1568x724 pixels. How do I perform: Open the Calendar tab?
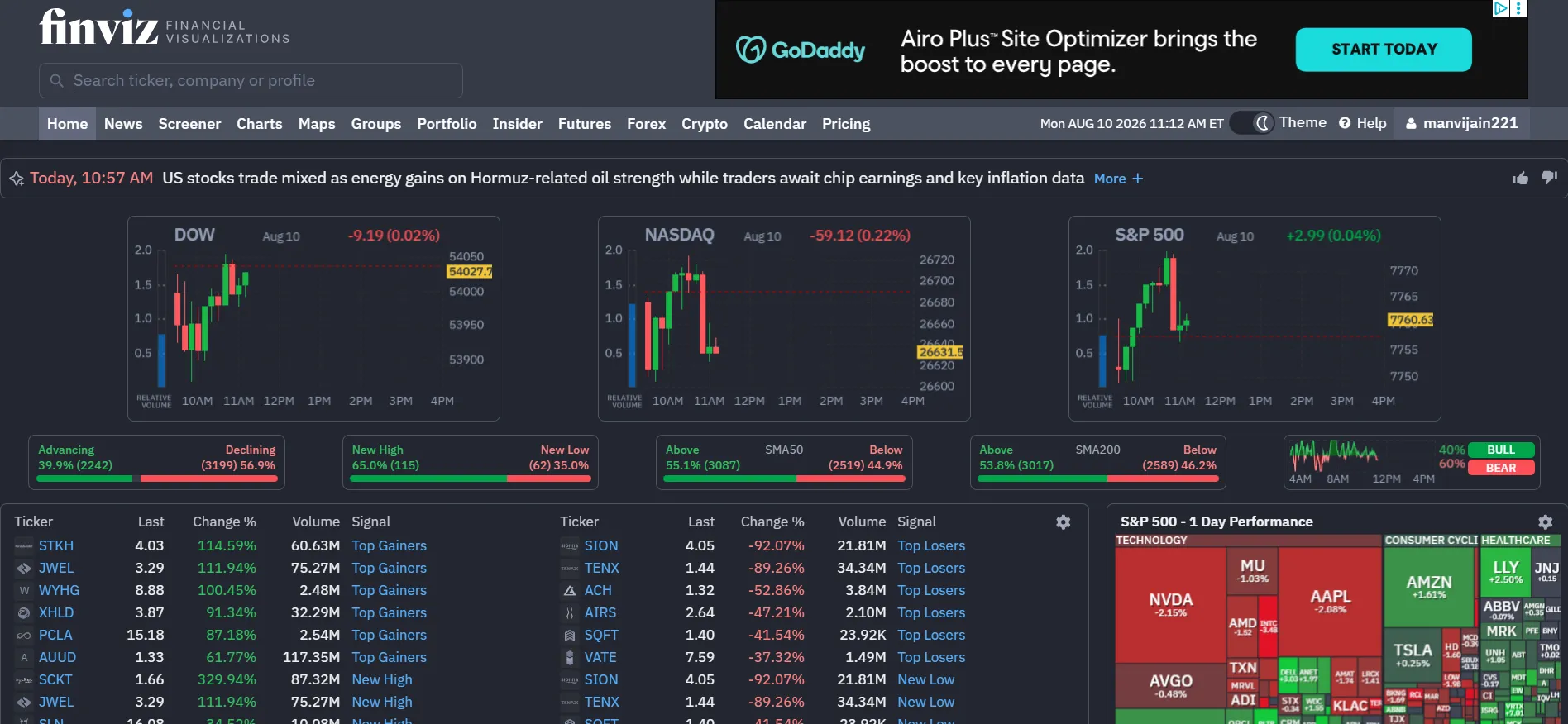pyautogui.click(x=775, y=124)
